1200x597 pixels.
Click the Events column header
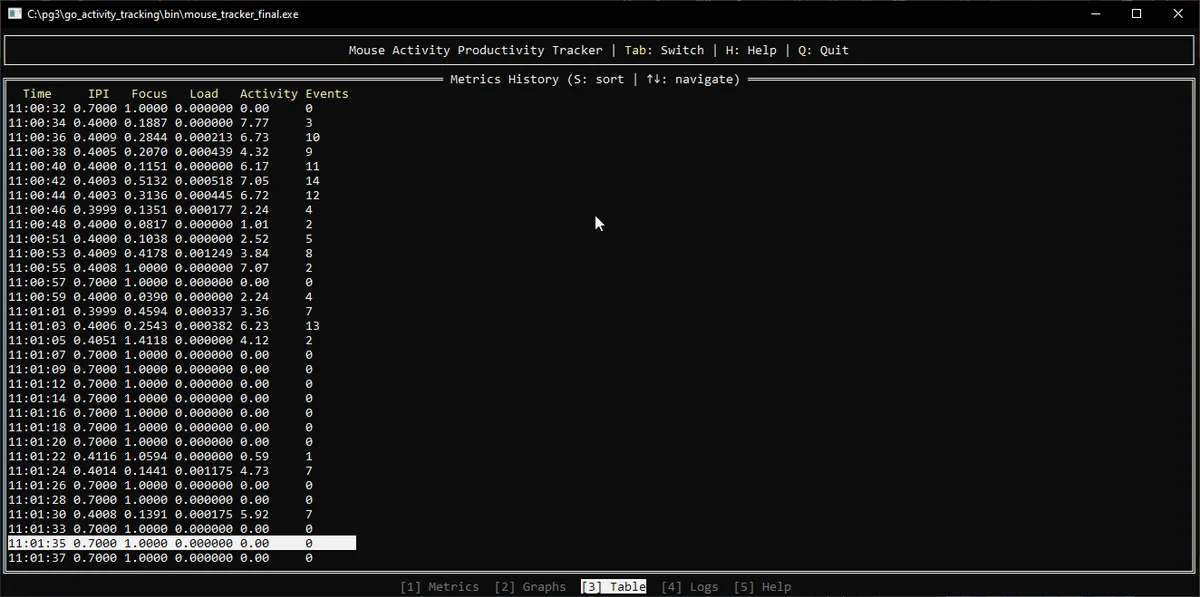327,94
